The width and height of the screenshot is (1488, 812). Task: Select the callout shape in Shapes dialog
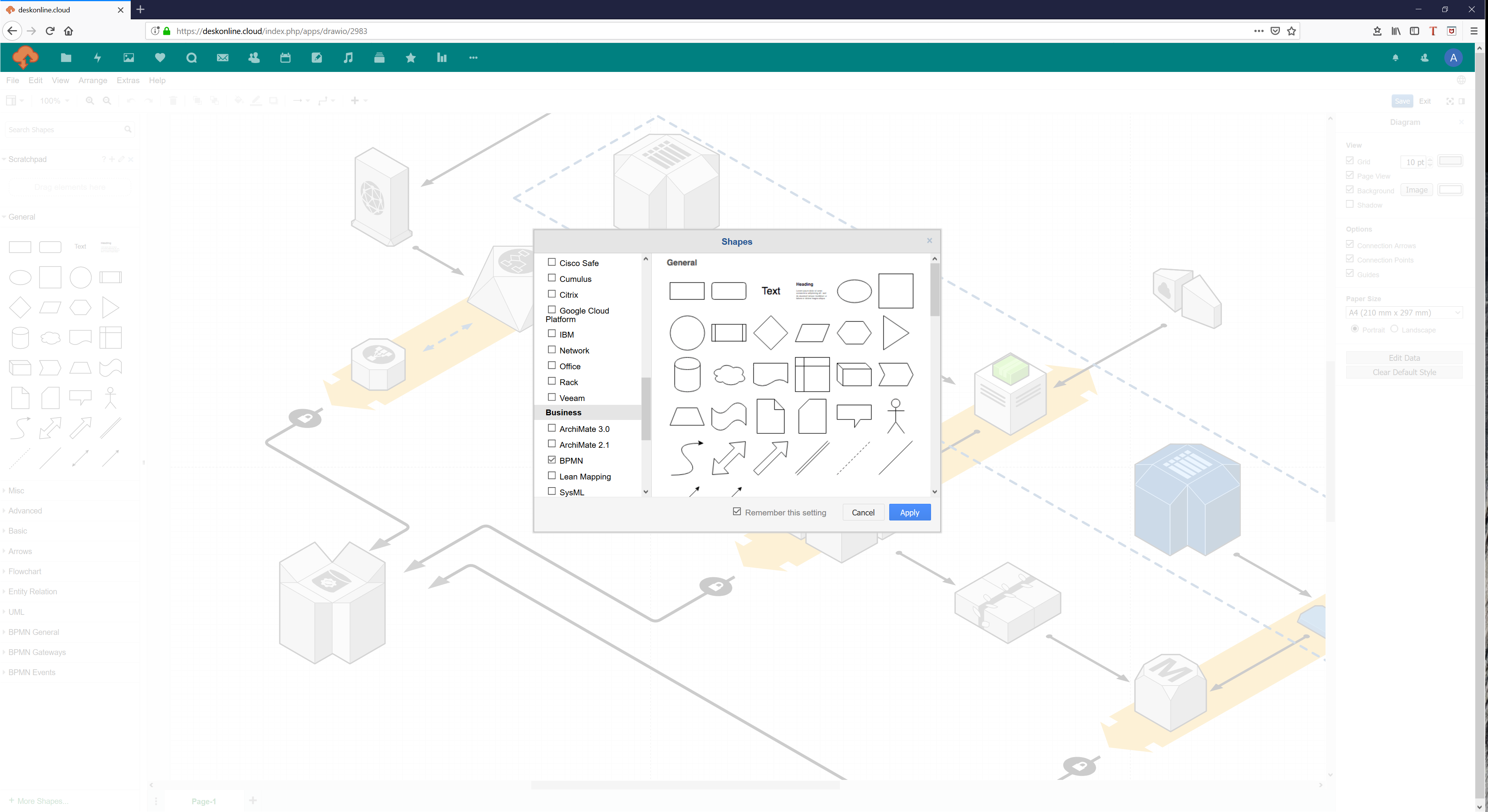(x=854, y=416)
